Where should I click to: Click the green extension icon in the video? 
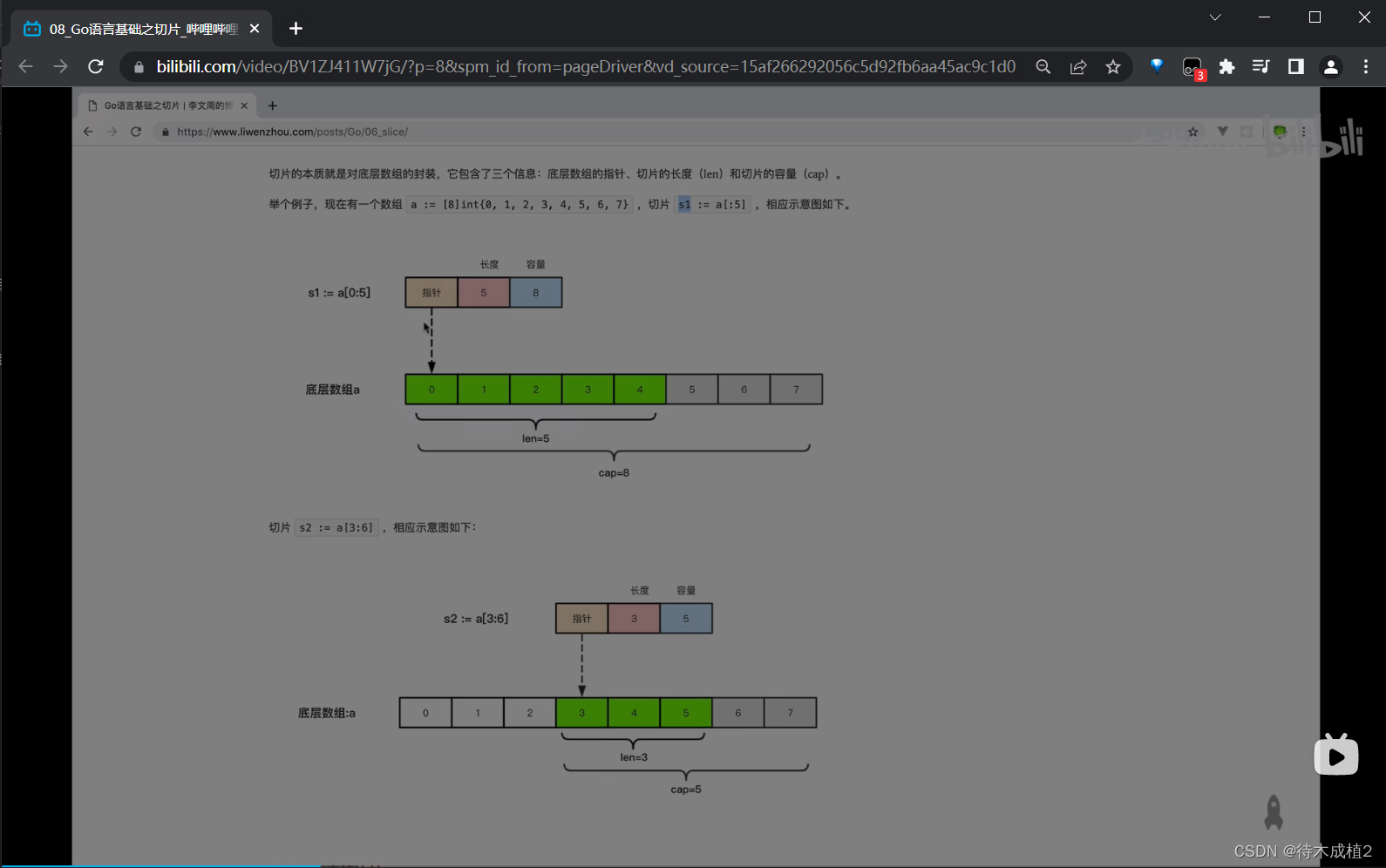point(1280,132)
